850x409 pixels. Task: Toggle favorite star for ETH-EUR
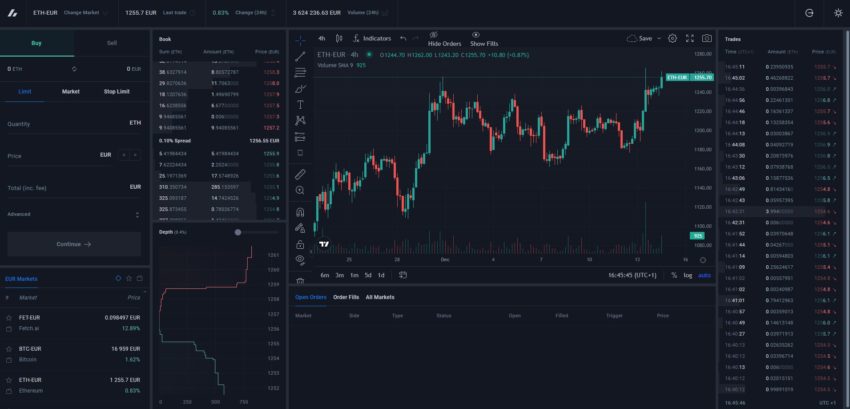8,380
